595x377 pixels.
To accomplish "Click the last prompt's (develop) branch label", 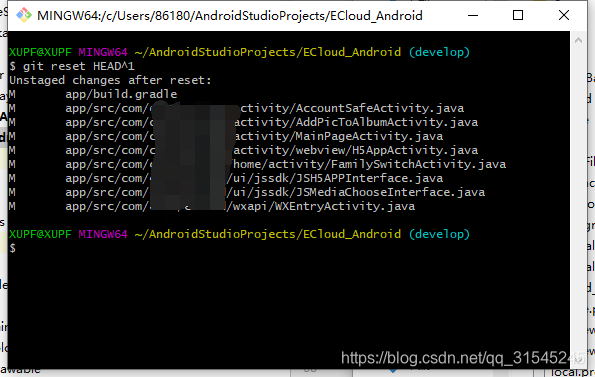I will 439,234.
